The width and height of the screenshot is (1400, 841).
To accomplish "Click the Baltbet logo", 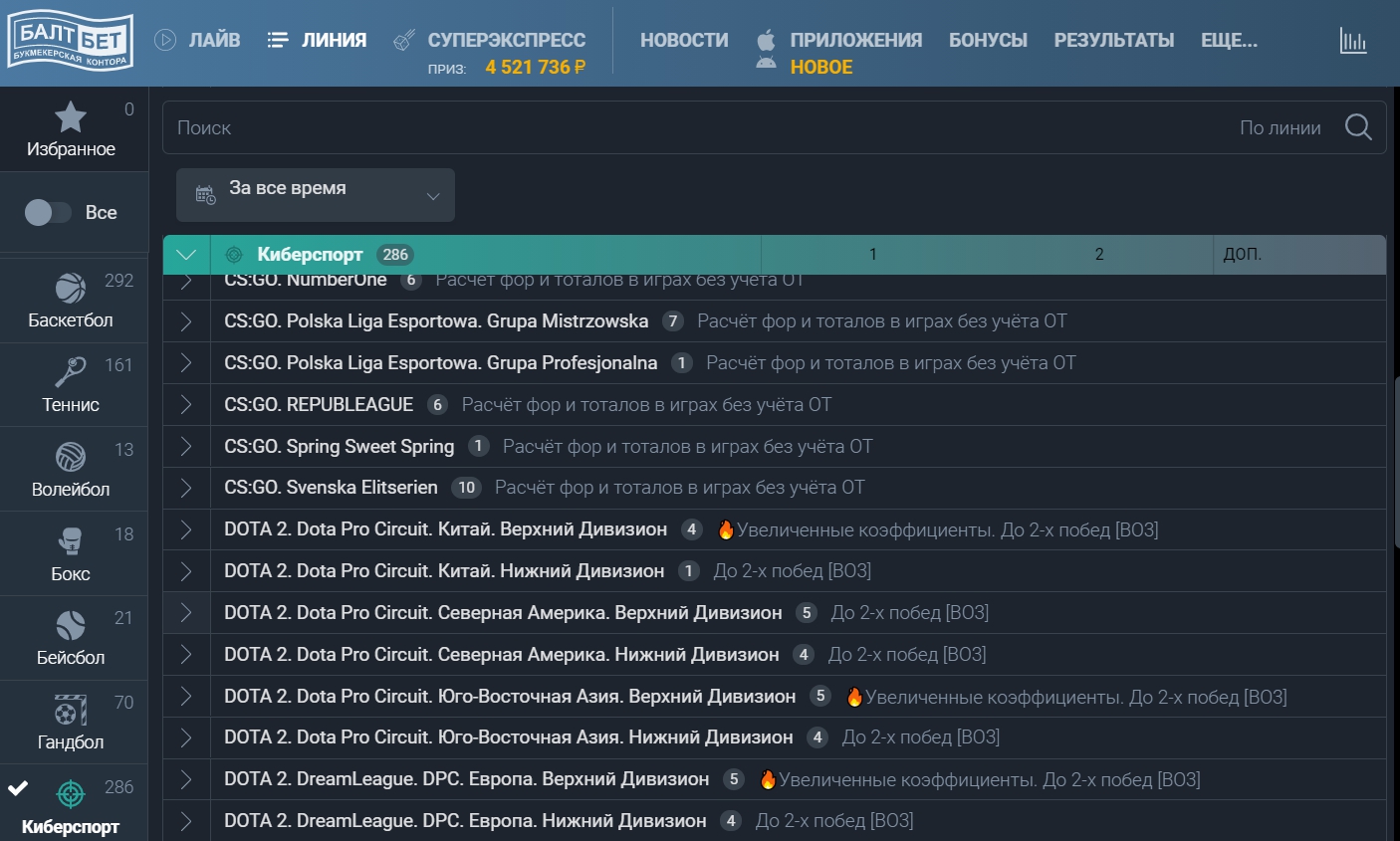I will [x=70, y=42].
